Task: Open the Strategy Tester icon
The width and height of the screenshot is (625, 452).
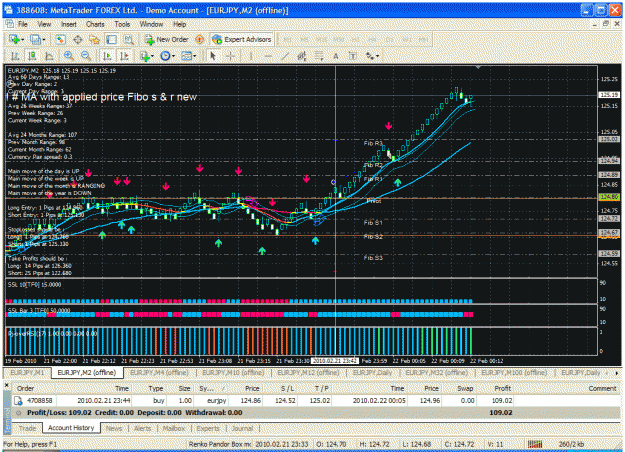Action: tap(128, 39)
